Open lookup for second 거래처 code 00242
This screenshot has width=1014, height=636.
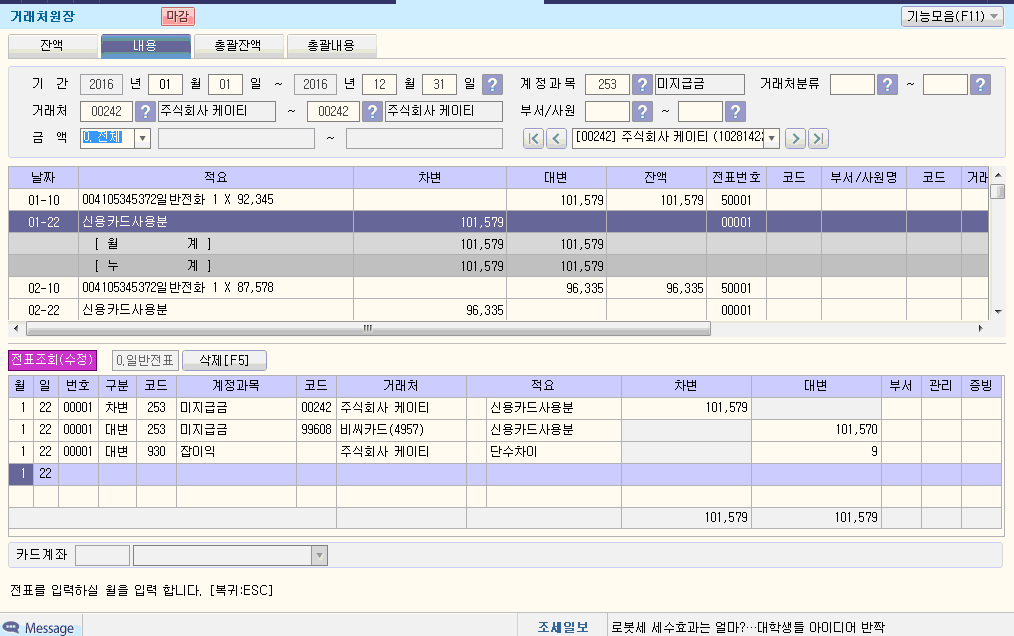372,112
